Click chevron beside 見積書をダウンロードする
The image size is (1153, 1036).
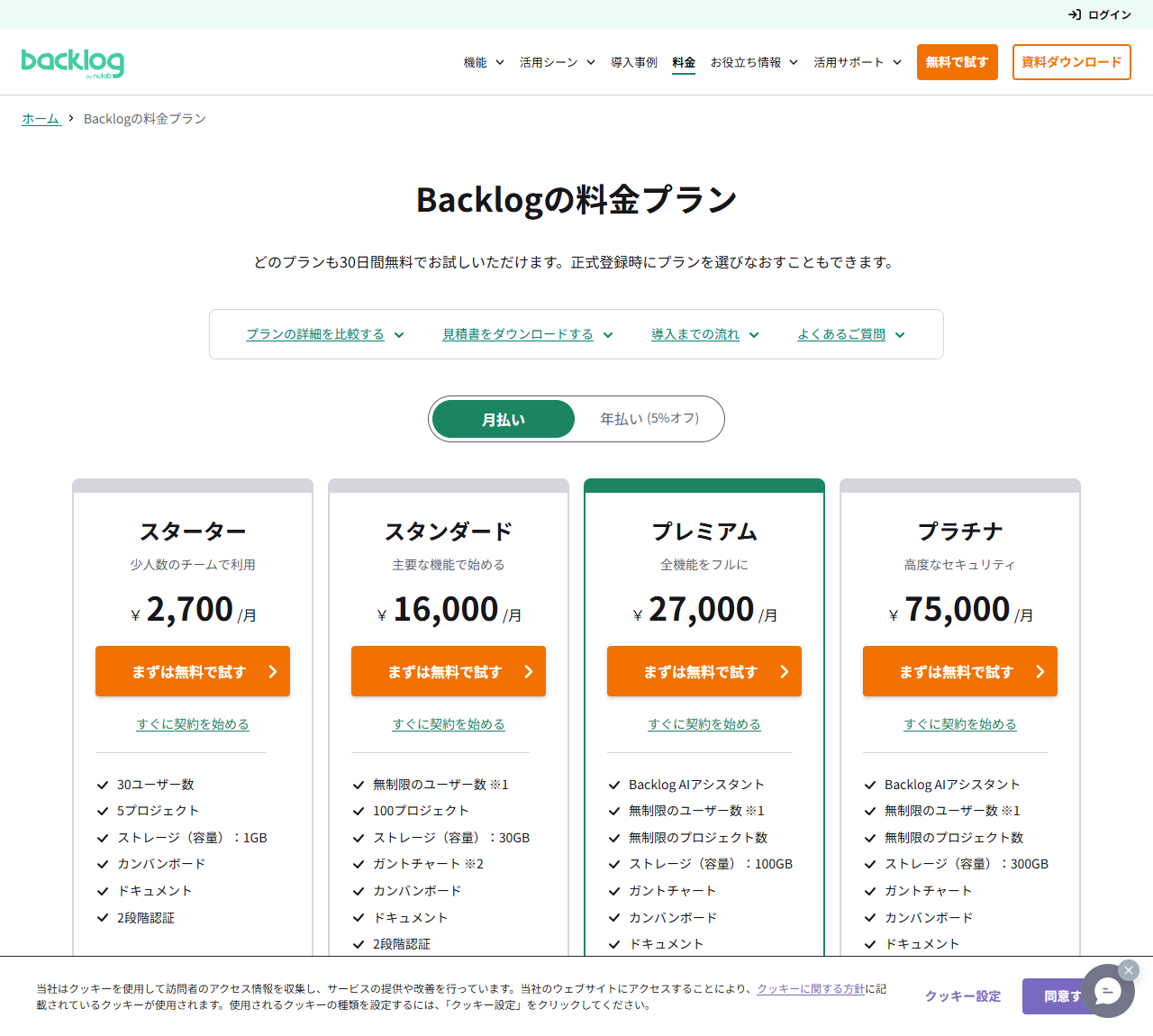click(x=608, y=334)
